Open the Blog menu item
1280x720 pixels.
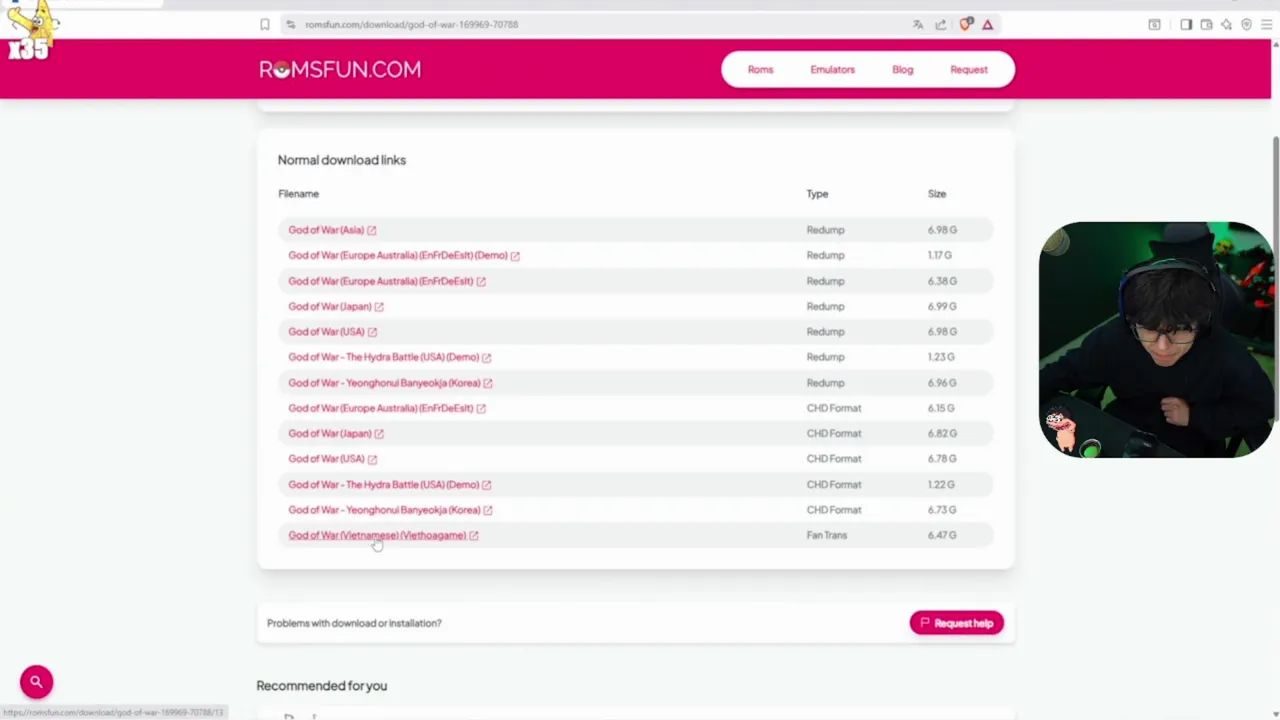pyautogui.click(x=902, y=70)
